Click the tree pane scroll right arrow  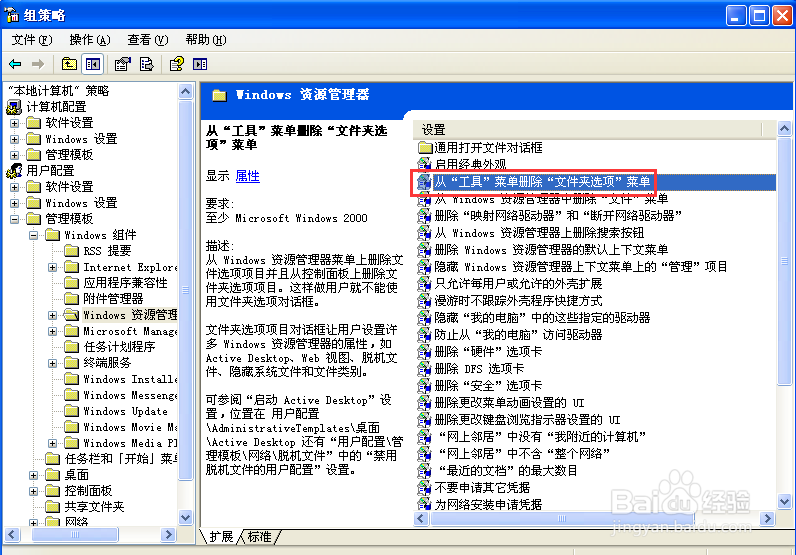(168, 534)
